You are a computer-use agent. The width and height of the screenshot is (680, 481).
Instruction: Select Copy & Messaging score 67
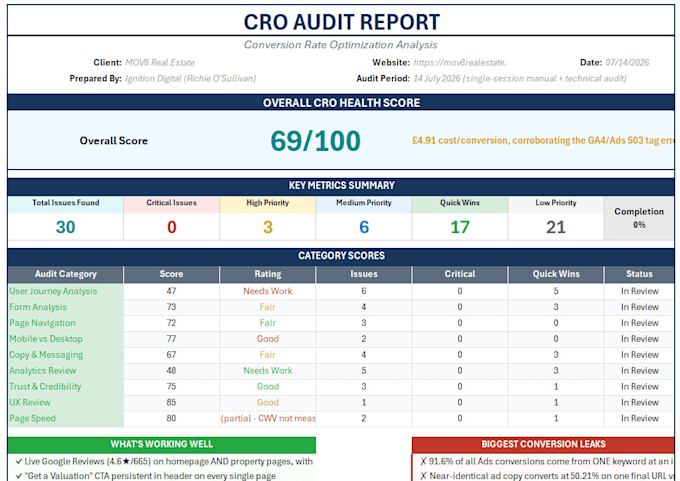click(171, 355)
